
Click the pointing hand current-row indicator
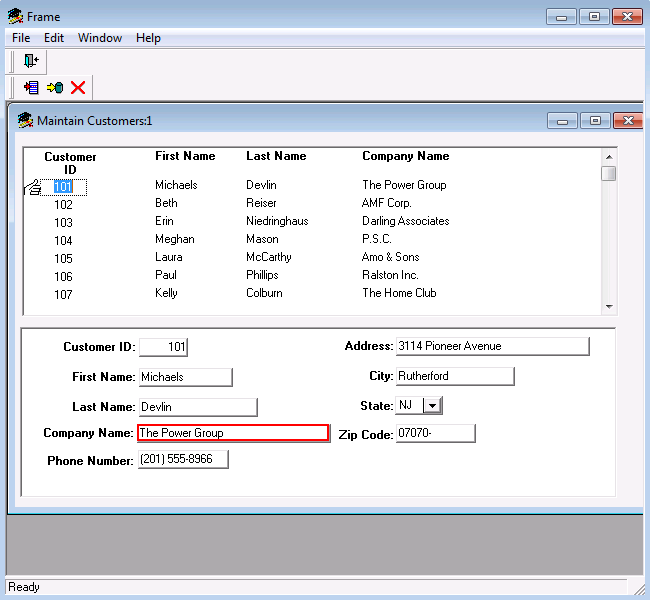(x=34, y=186)
